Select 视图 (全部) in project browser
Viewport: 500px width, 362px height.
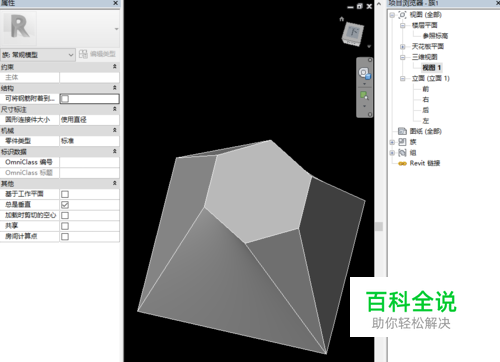[x=426, y=15]
